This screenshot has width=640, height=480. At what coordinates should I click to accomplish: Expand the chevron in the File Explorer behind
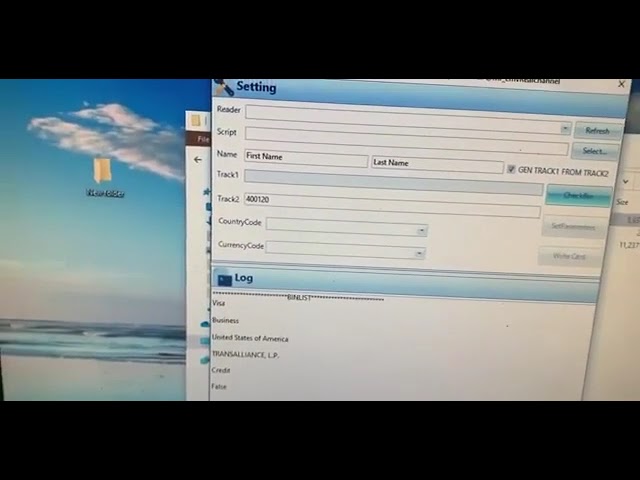point(625,181)
